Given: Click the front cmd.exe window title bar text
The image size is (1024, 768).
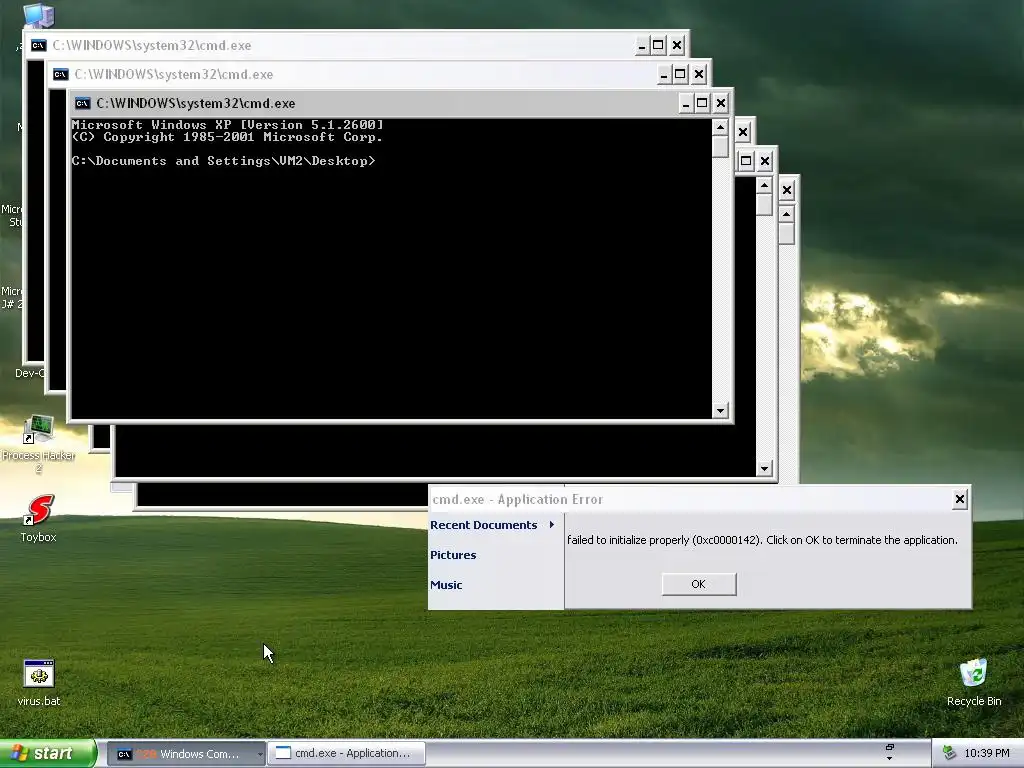Looking at the screenshot, I should point(196,103).
